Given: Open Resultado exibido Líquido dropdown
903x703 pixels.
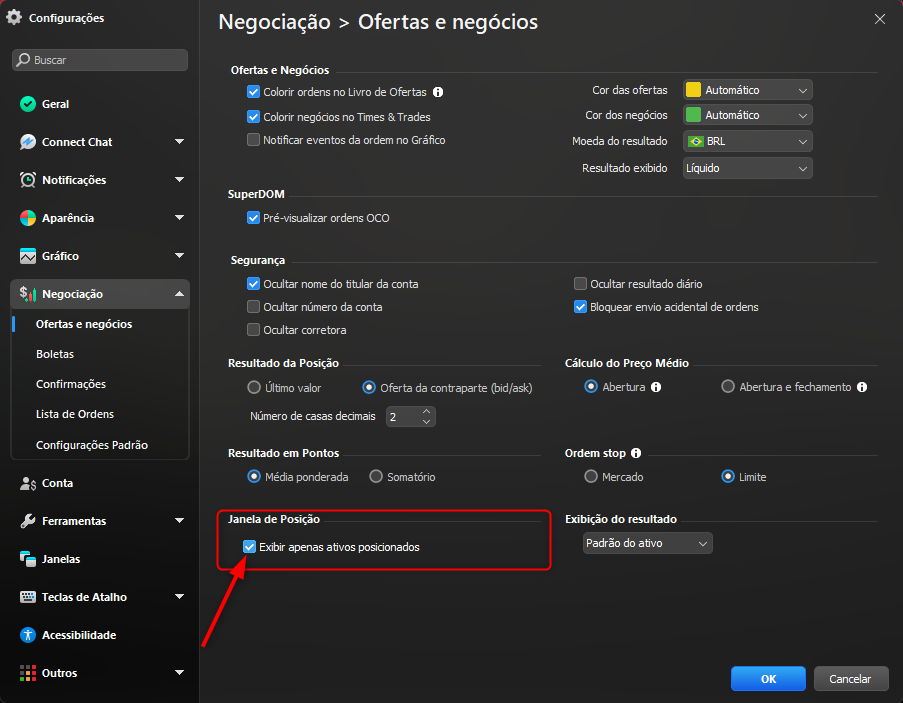Looking at the screenshot, I should tap(748, 169).
